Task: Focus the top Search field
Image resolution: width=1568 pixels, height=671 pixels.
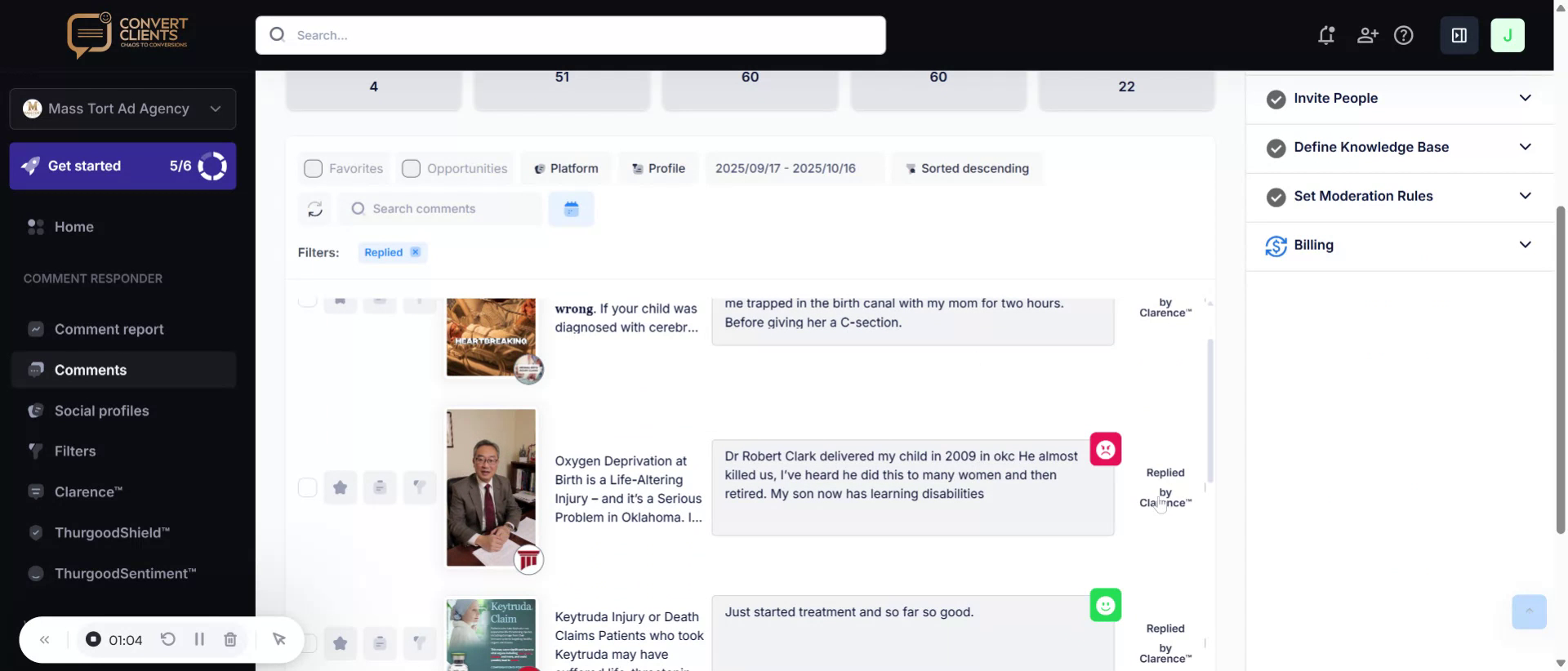Action: point(571,35)
